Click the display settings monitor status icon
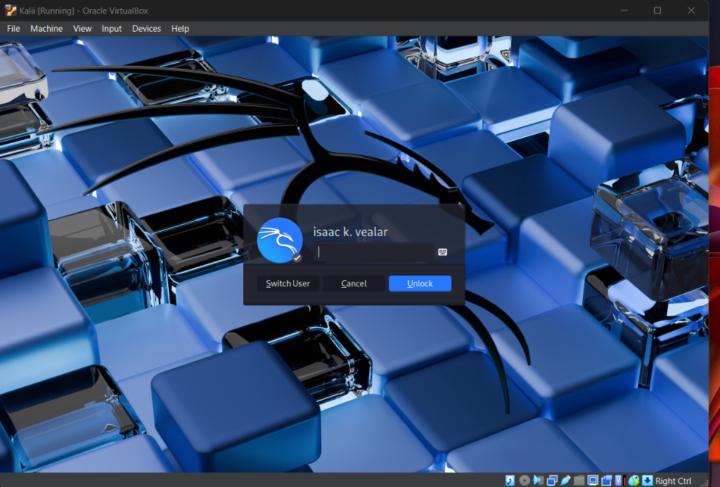 click(592, 481)
